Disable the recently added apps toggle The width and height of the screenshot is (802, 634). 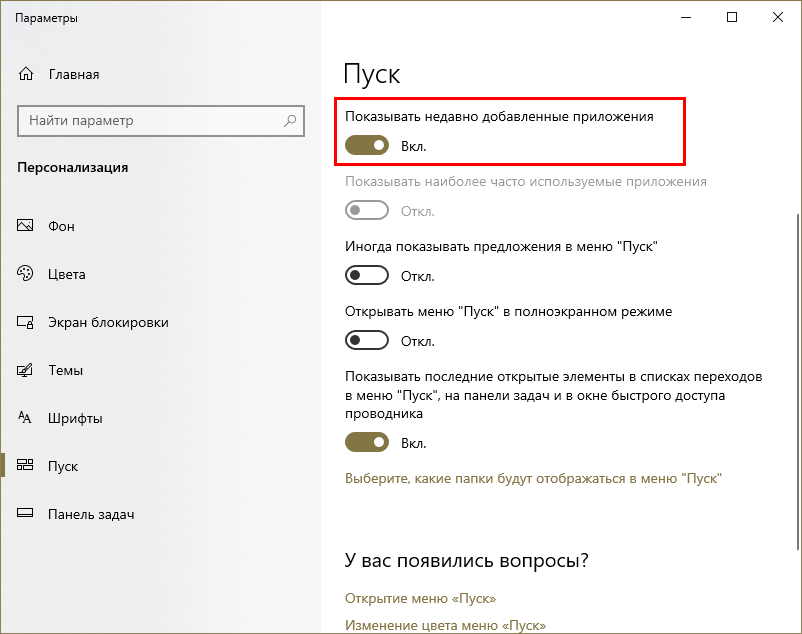[366, 146]
